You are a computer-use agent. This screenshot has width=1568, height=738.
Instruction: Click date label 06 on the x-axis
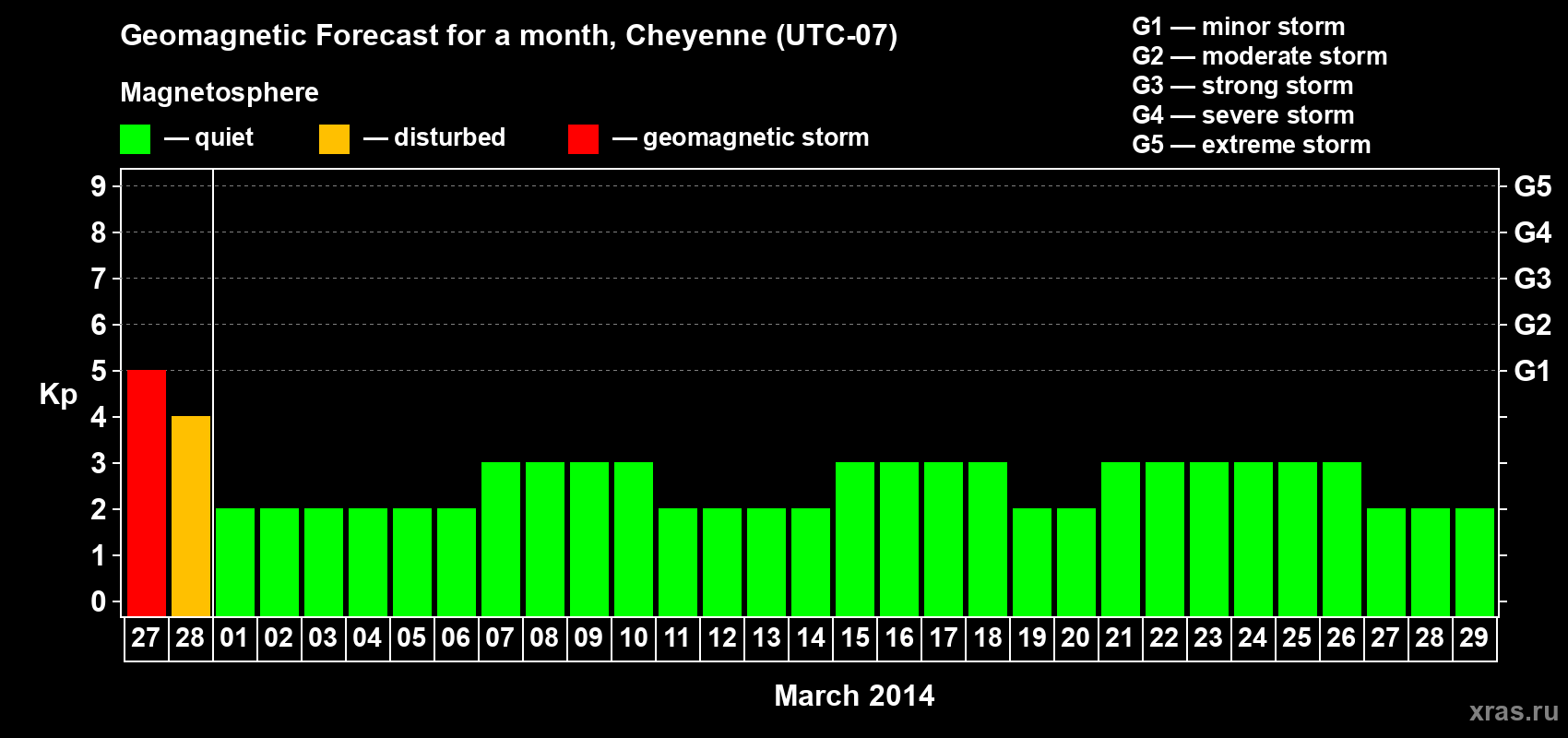tap(456, 637)
